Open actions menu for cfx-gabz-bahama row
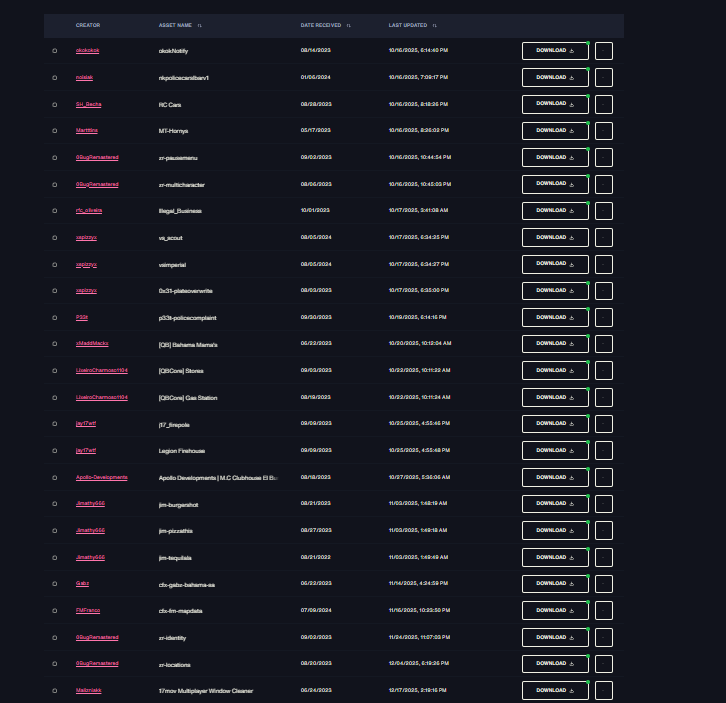Image resolution: width=726 pixels, height=703 pixels. click(603, 584)
